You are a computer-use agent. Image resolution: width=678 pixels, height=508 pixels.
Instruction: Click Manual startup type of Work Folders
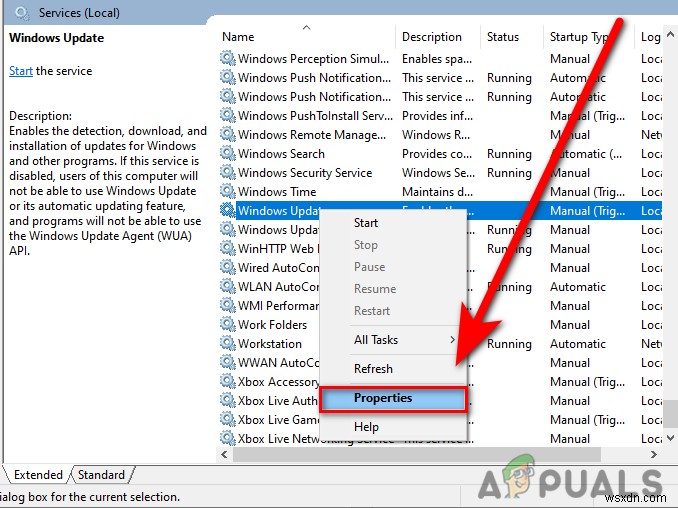(x=570, y=325)
